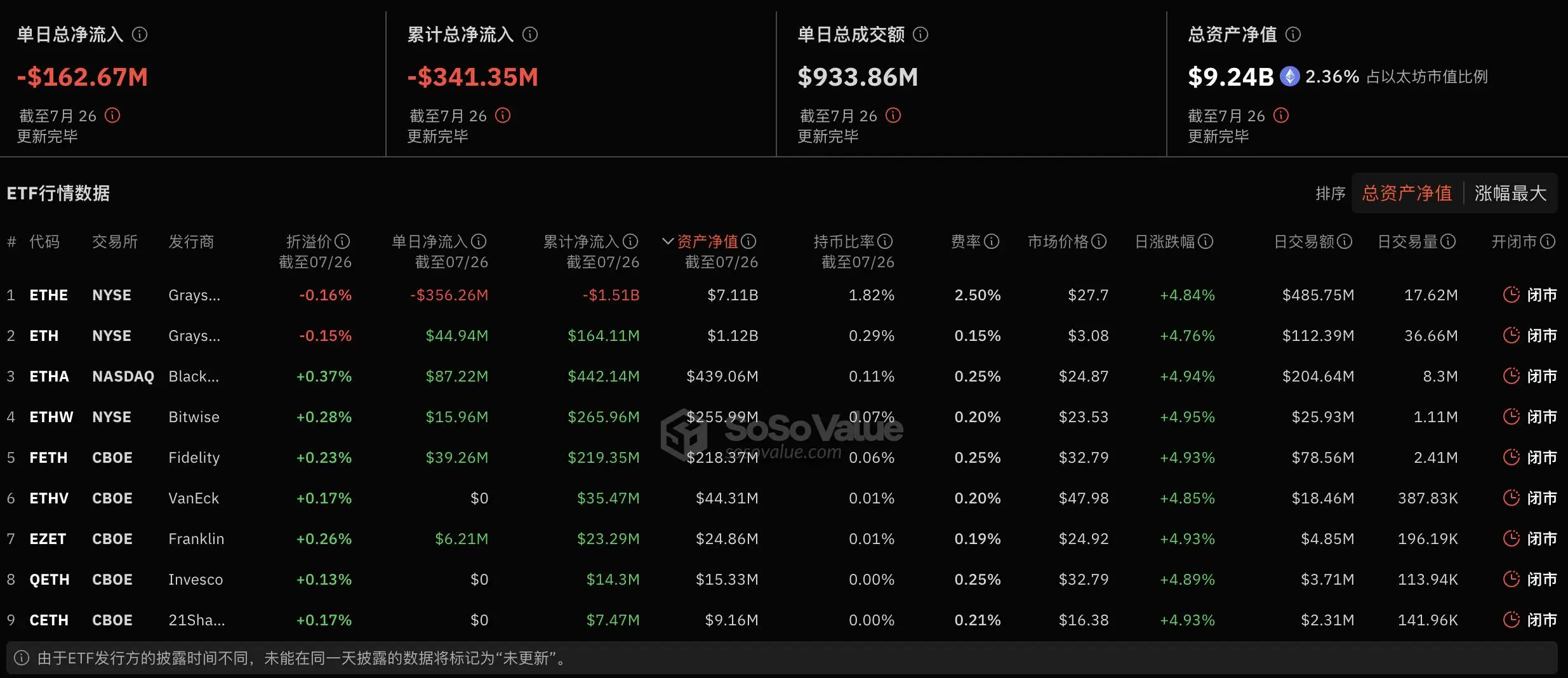The width and height of the screenshot is (1568, 678).
Task: Open ETHW ticker link
Action: pyautogui.click(x=51, y=417)
